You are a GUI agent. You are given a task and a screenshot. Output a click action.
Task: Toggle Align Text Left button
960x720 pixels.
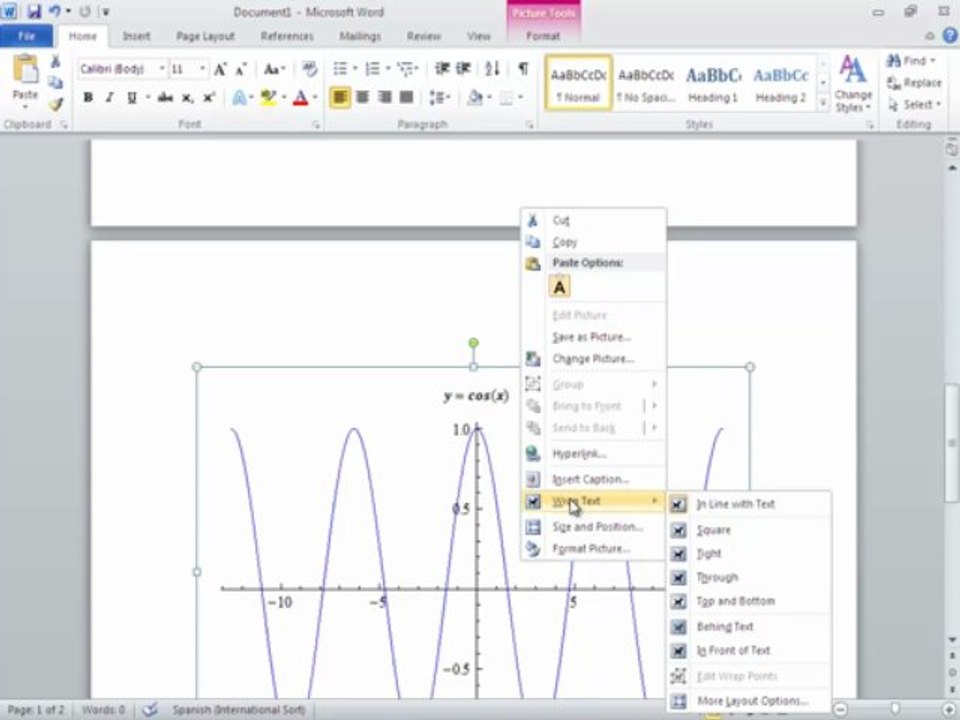click(x=340, y=97)
